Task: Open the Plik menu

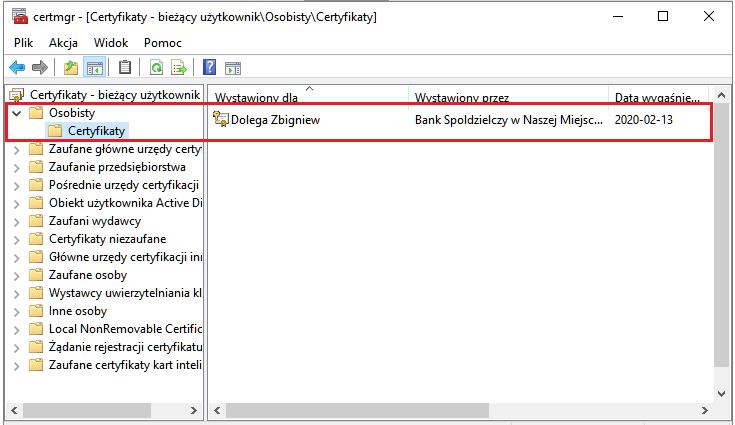Action: pos(23,43)
